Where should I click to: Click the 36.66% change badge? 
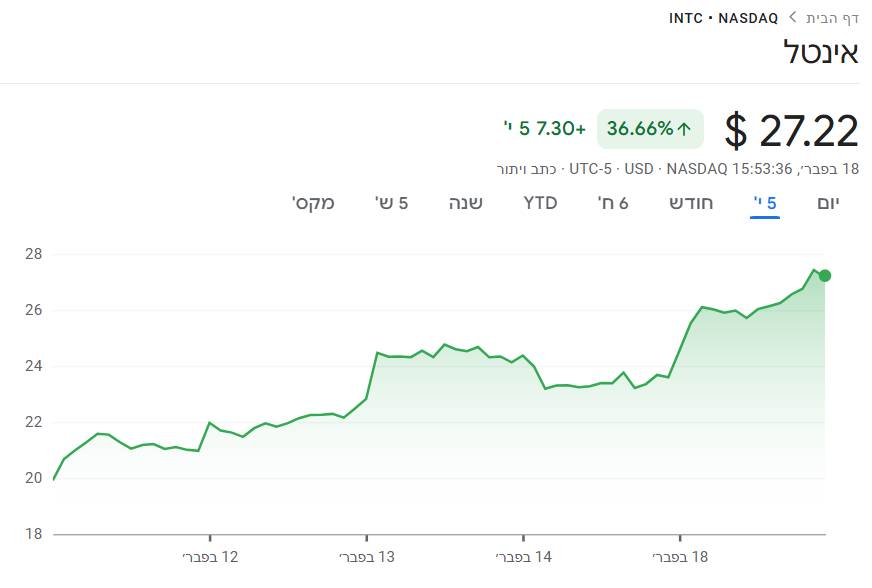click(650, 129)
